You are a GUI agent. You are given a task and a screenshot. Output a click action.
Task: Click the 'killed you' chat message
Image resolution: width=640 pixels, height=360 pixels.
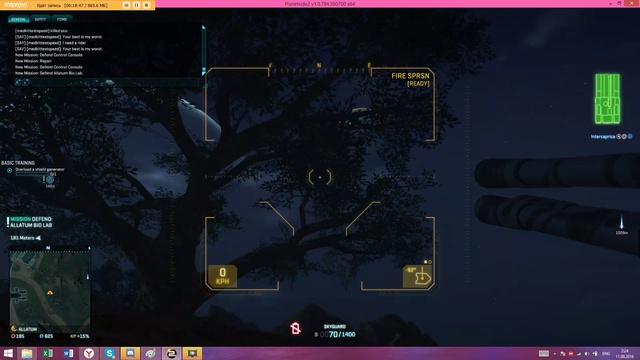(x=41, y=31)
